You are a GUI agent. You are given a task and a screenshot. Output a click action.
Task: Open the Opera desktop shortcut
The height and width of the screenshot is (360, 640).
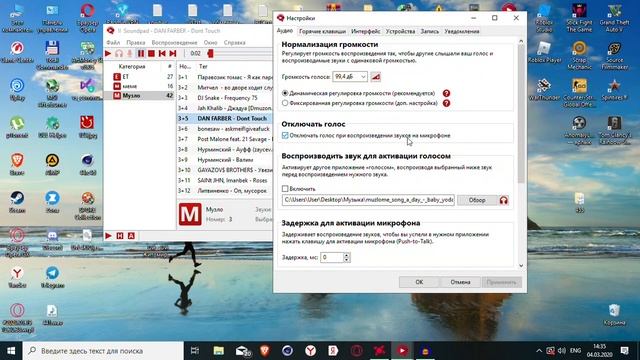click(x=87, y=18)
